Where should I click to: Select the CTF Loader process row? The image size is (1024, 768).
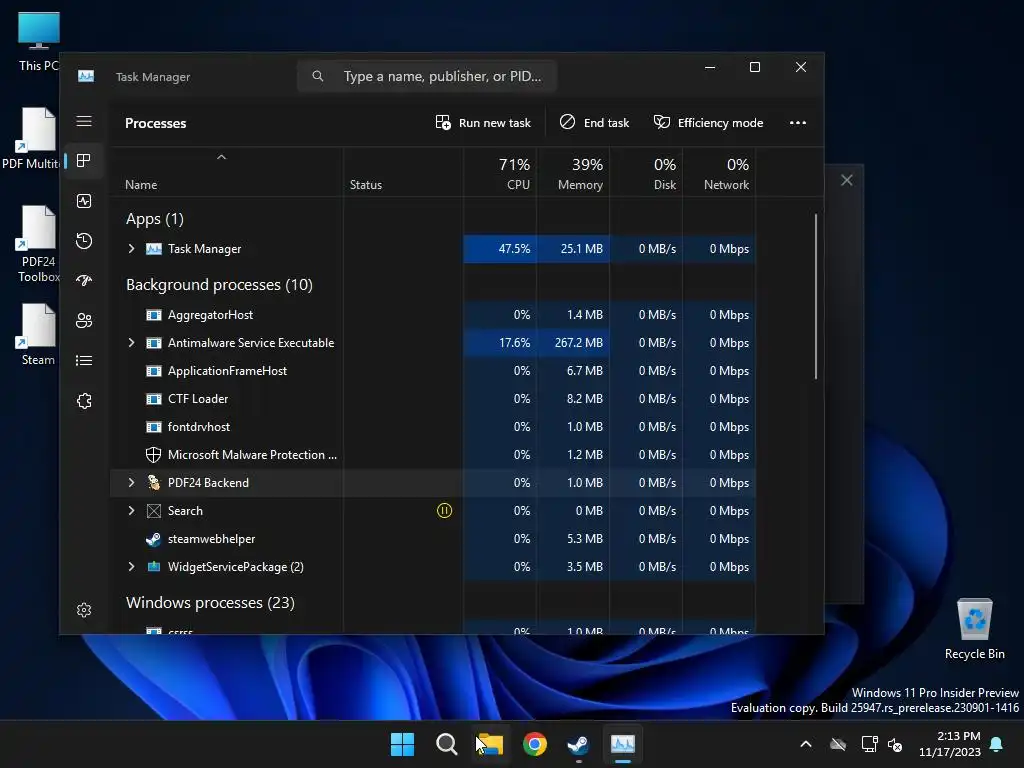pyautogui.click(x=434, y=399)
